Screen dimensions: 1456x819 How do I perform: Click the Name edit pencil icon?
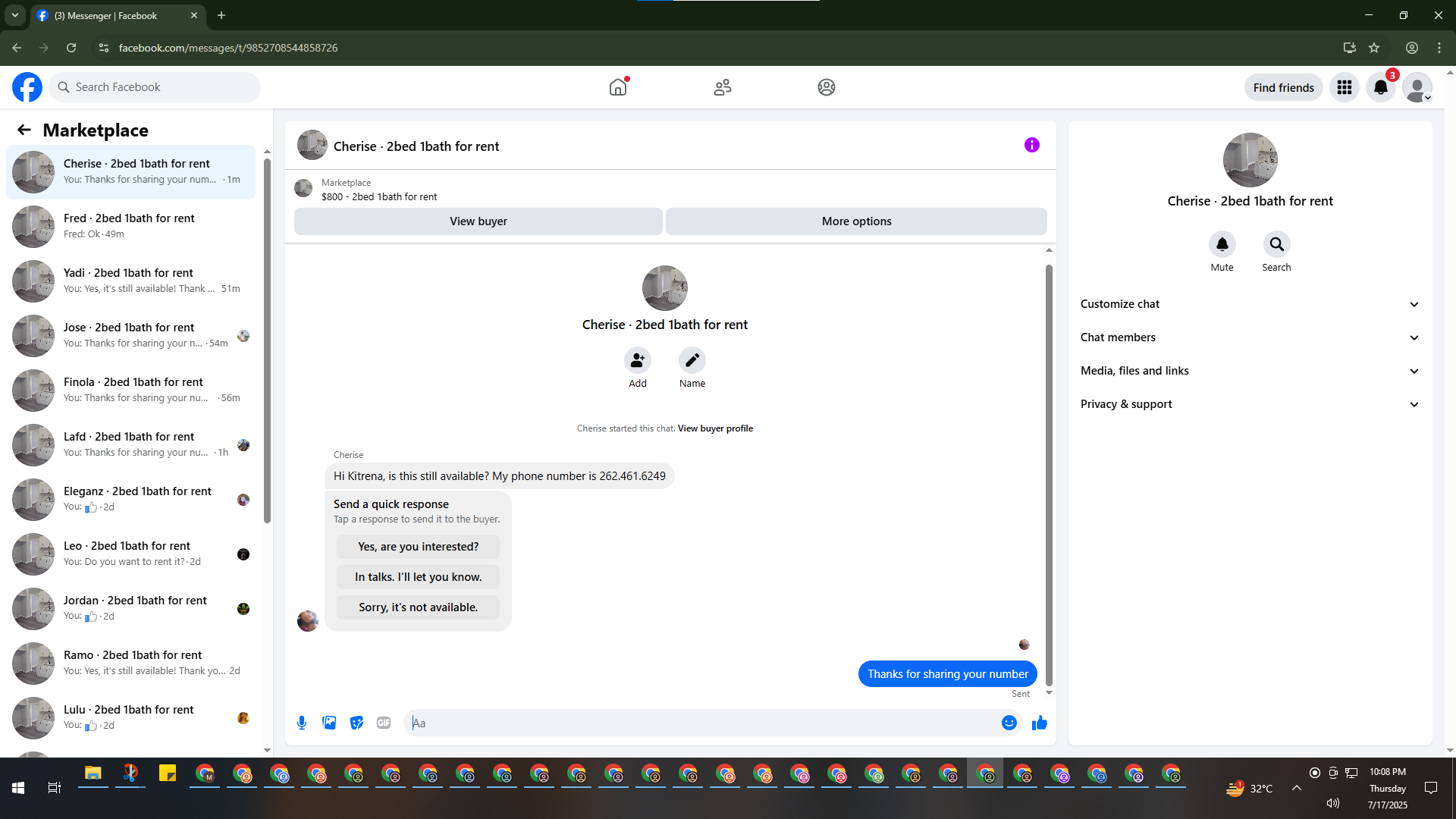(692, 360)
